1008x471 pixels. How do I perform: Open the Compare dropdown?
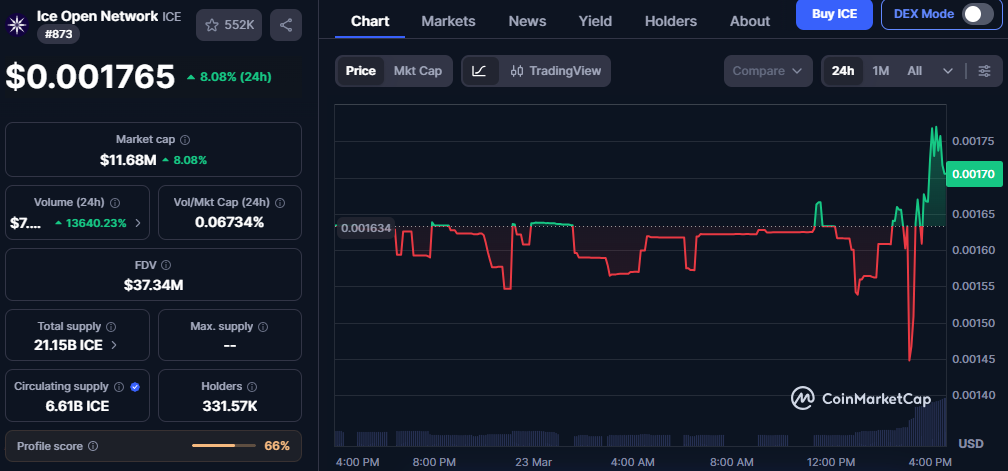pyautogui.click(x=768, y=71)
